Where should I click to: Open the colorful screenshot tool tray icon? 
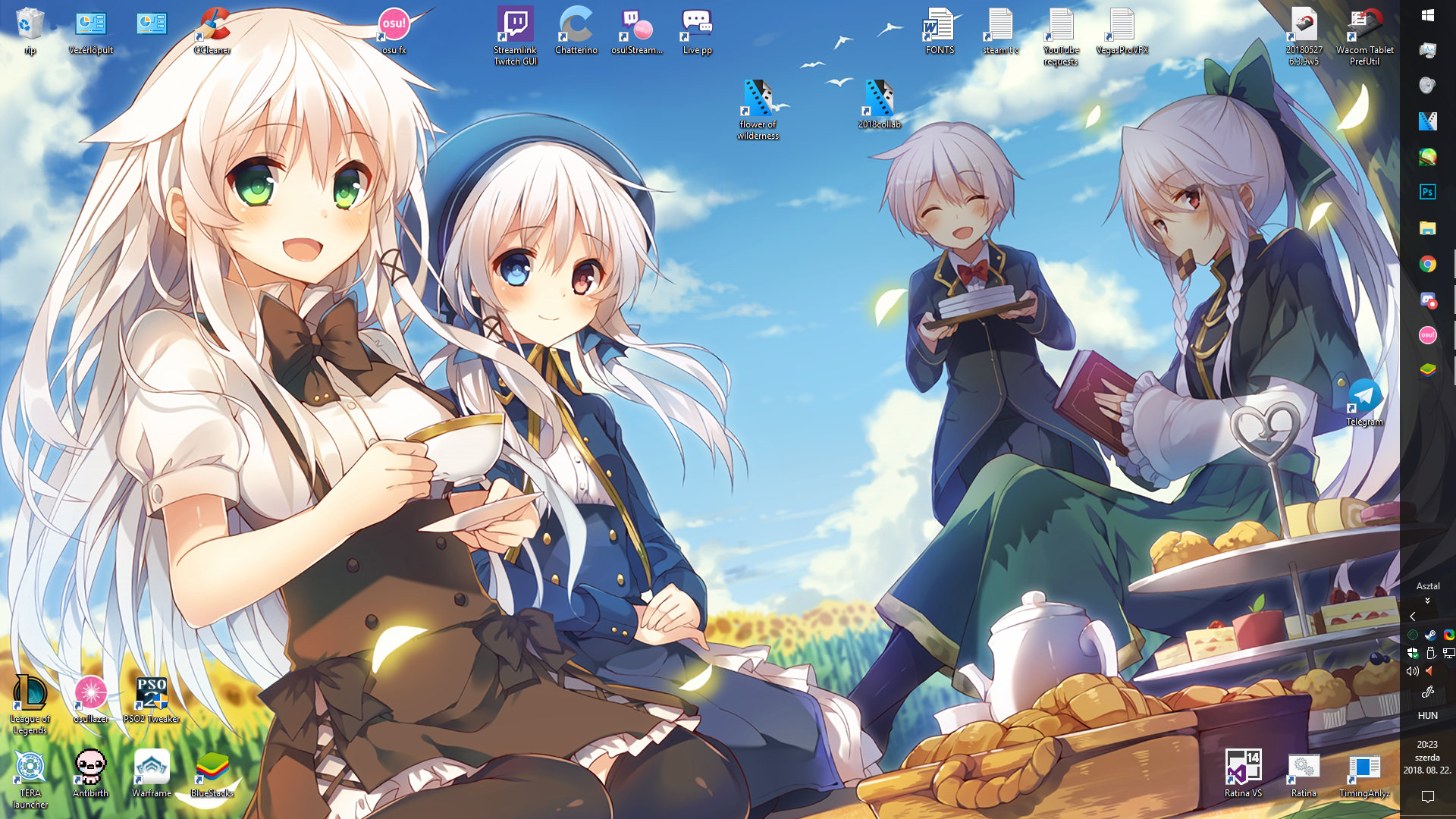[x=1448, y=635]
